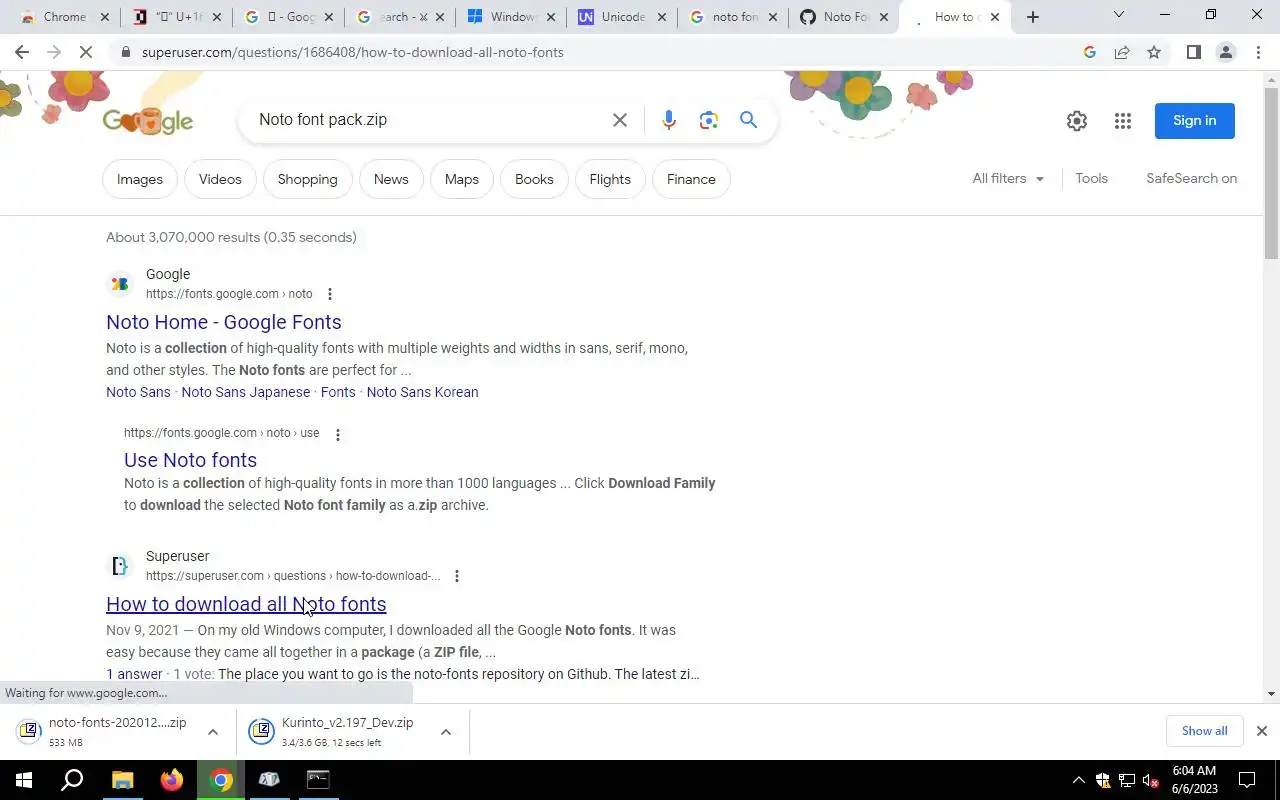Viewport: 1280px width, 800px height.
Task: Select the News filter
Action: pyautogui.click(x=391, y=179)
